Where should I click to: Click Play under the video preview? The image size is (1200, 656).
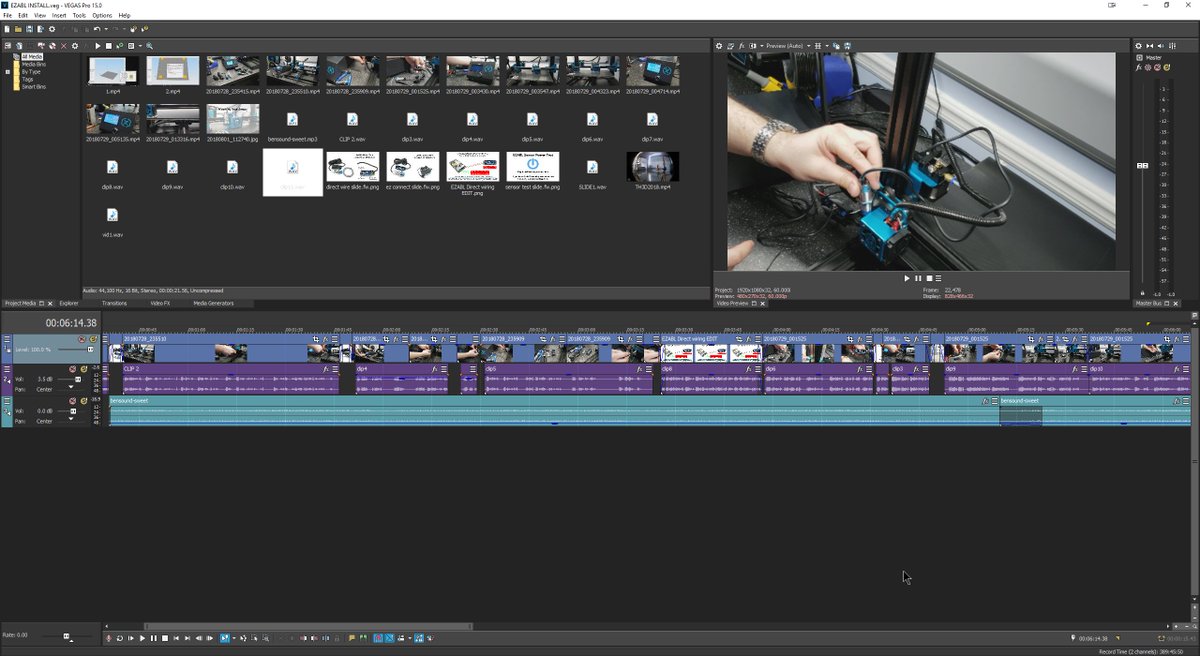(907, 278)
